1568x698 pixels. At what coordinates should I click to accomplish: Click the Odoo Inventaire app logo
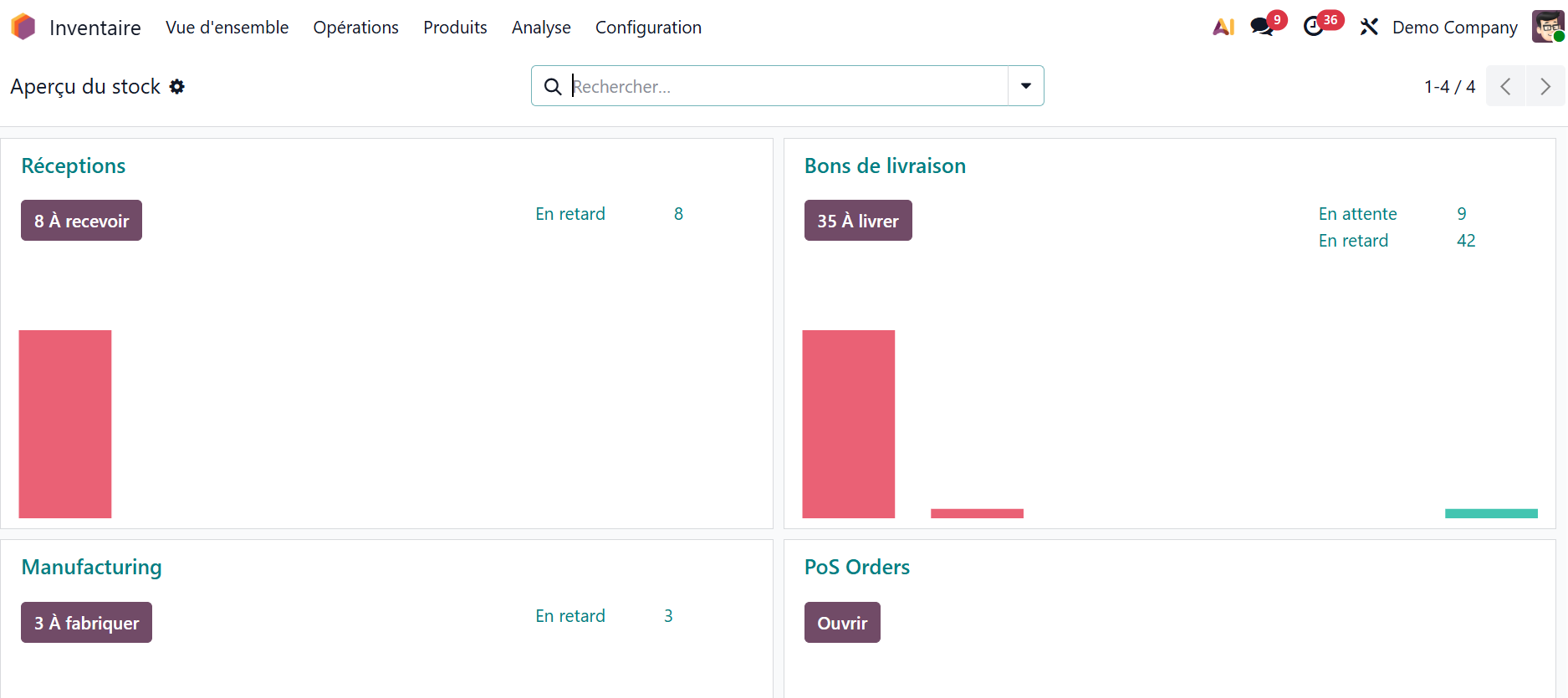coord(23,27)
